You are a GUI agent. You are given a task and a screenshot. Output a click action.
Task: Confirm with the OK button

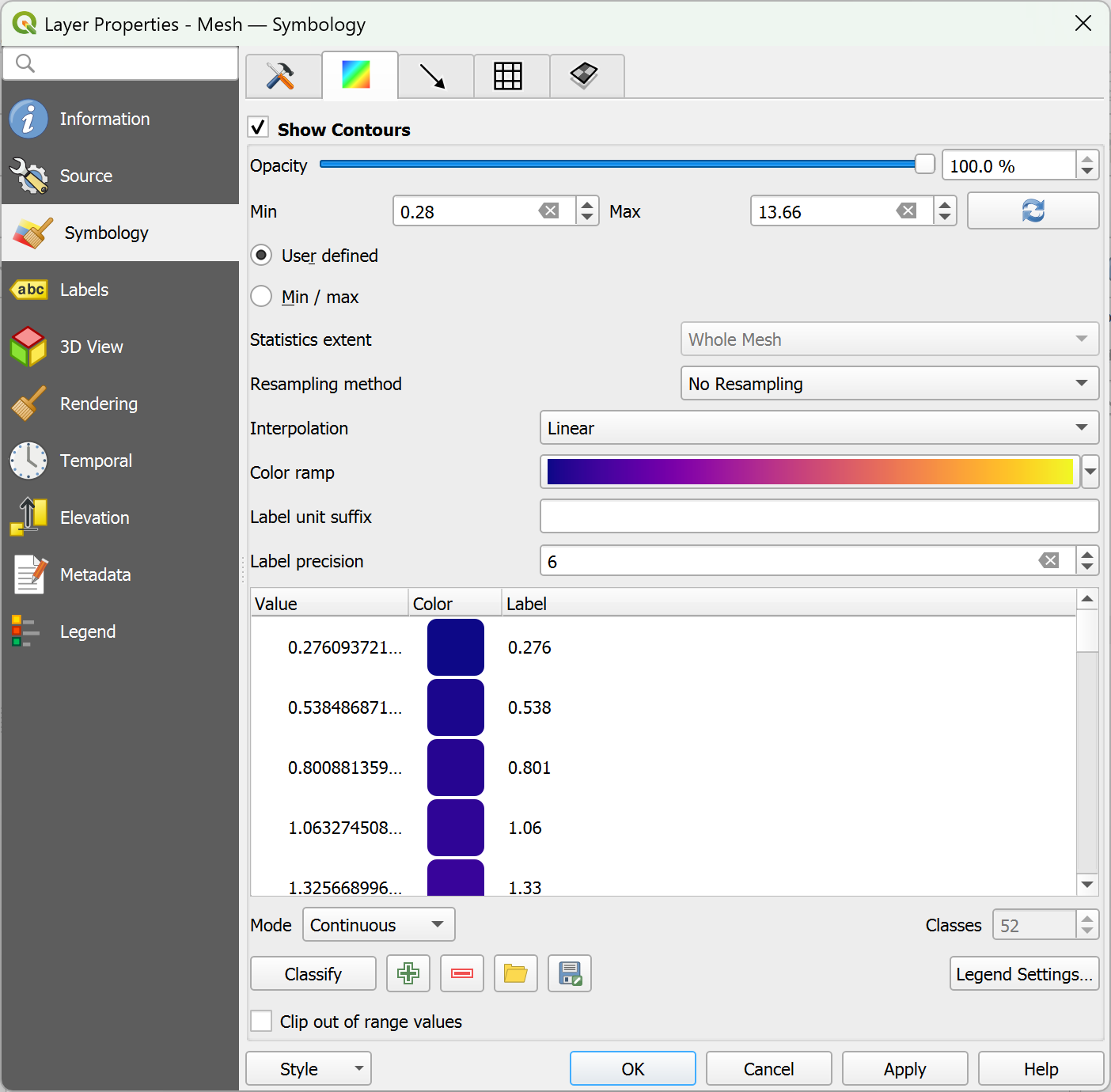(x=633, y=1069)
